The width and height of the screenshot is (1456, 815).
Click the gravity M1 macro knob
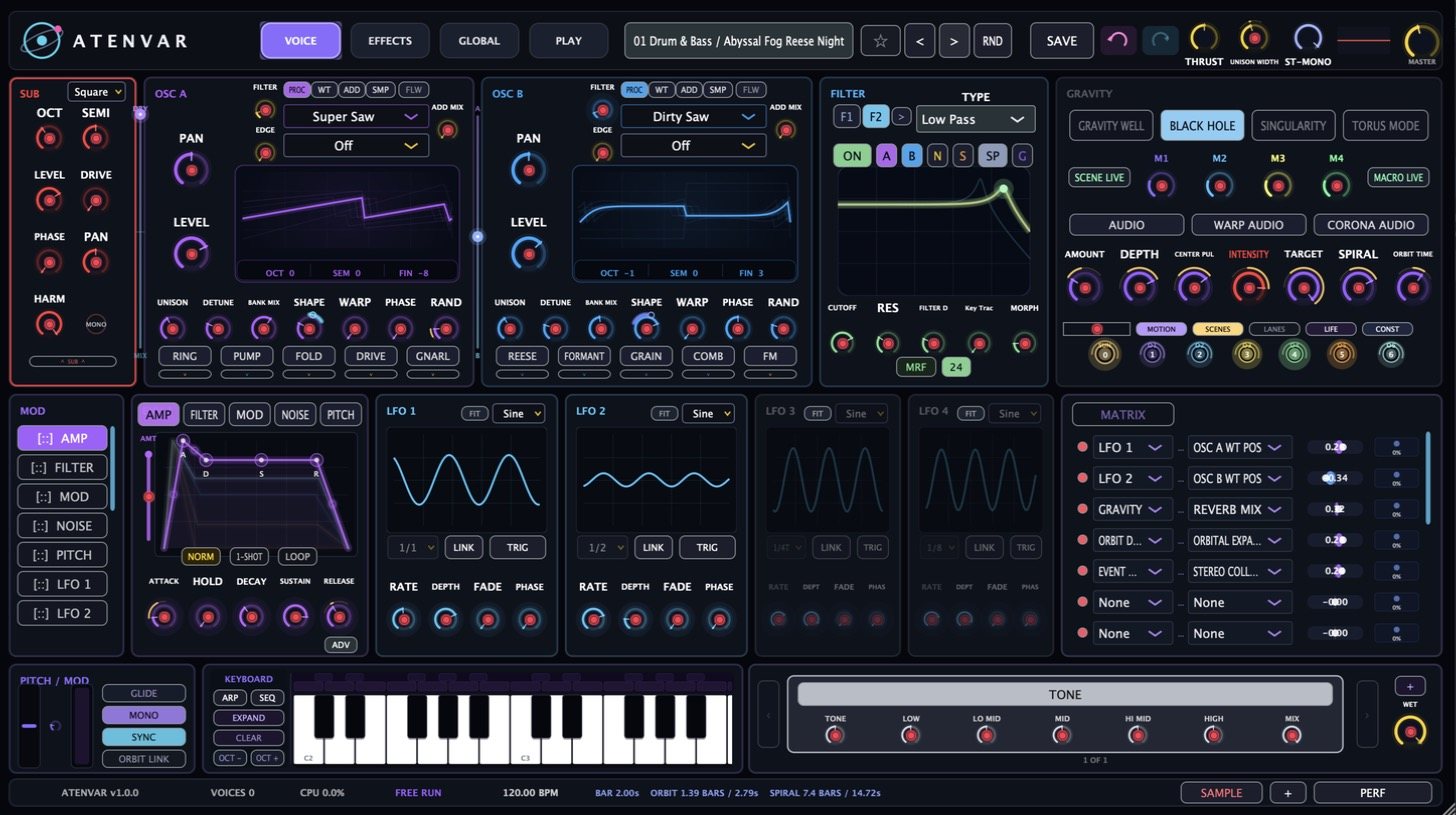1160,185
